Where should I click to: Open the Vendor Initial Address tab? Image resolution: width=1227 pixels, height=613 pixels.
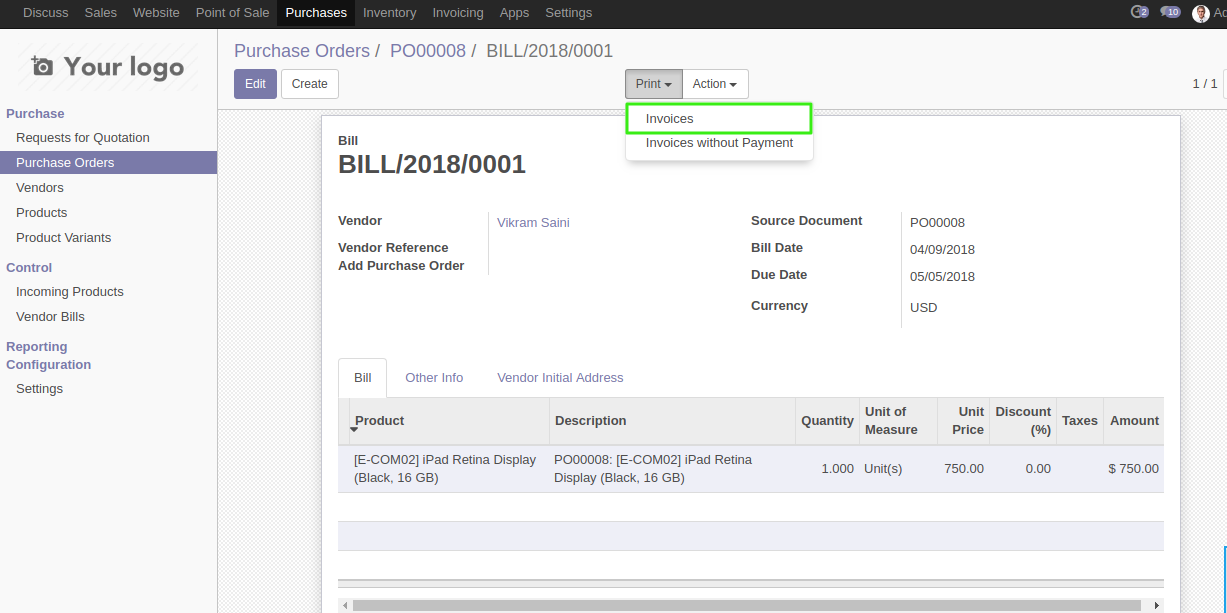point(560,378)
